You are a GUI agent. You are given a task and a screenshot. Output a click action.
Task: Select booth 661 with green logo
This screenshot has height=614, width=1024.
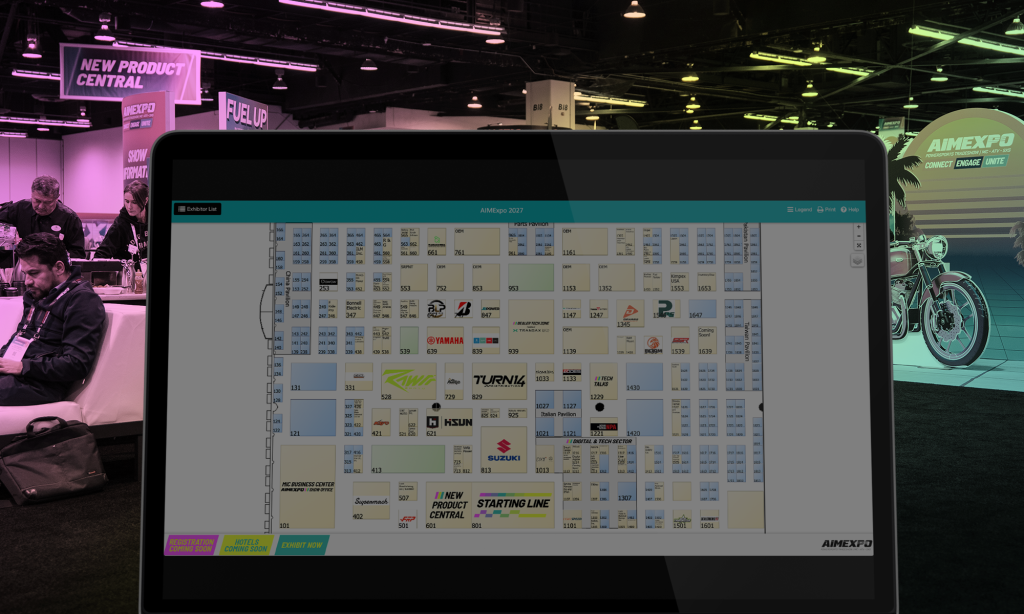pyautogui.click(x=436, y=242)
